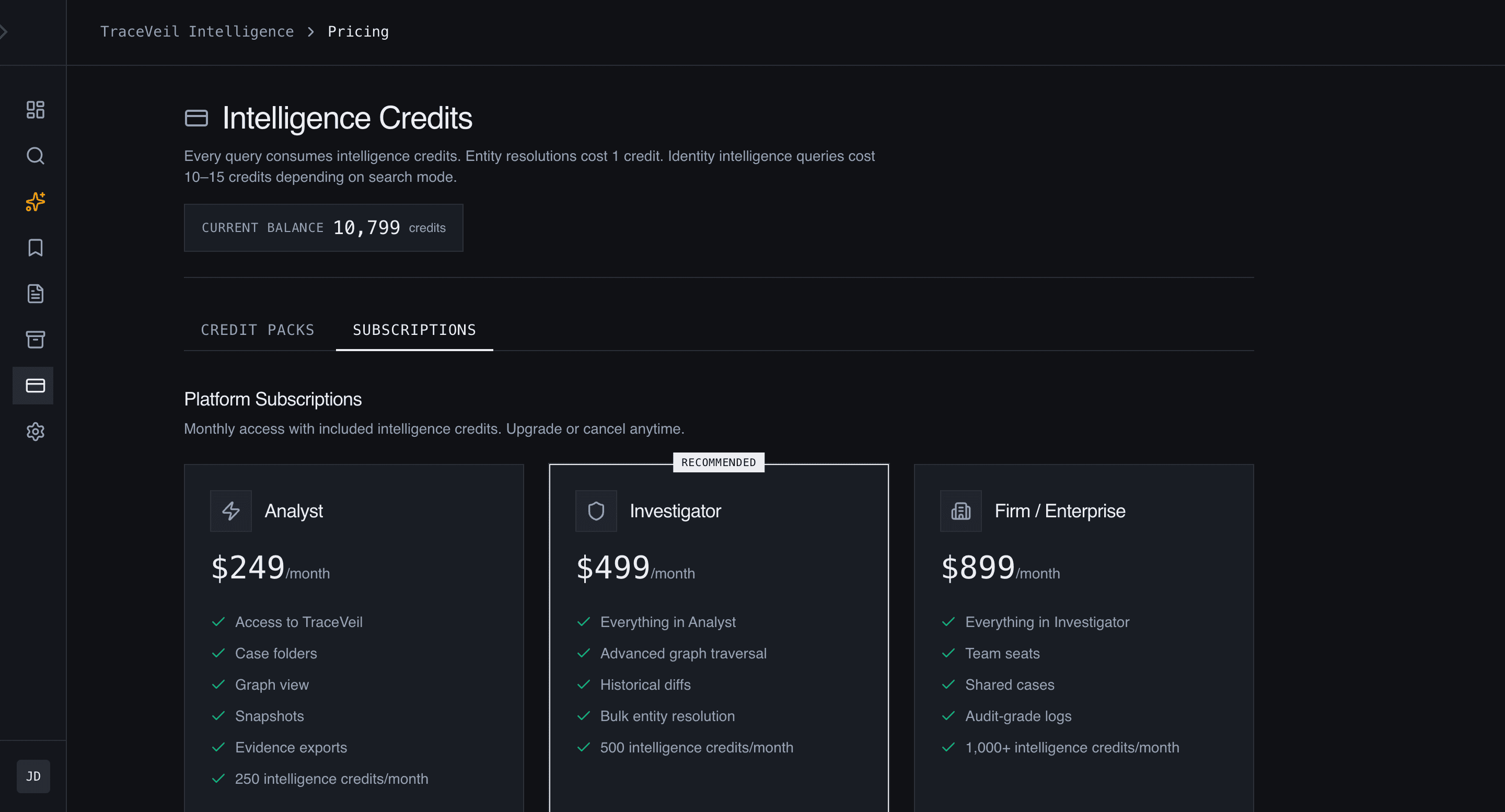This screenshot has width=1505, height=812.
Task: Click the lightning icon on Analyst plan
Action: 230,511
